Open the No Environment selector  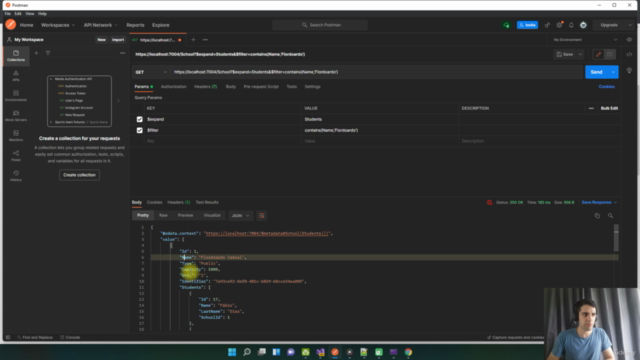(x=585, y=40)
